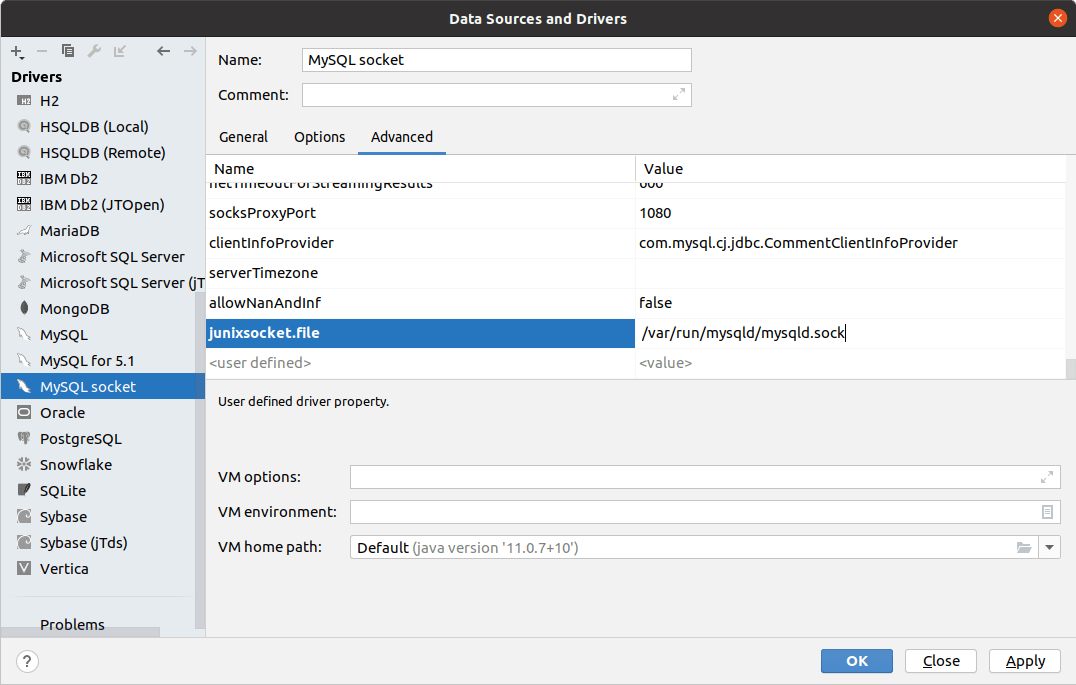Duplicate the MySQL socket driver

[66, 50]
